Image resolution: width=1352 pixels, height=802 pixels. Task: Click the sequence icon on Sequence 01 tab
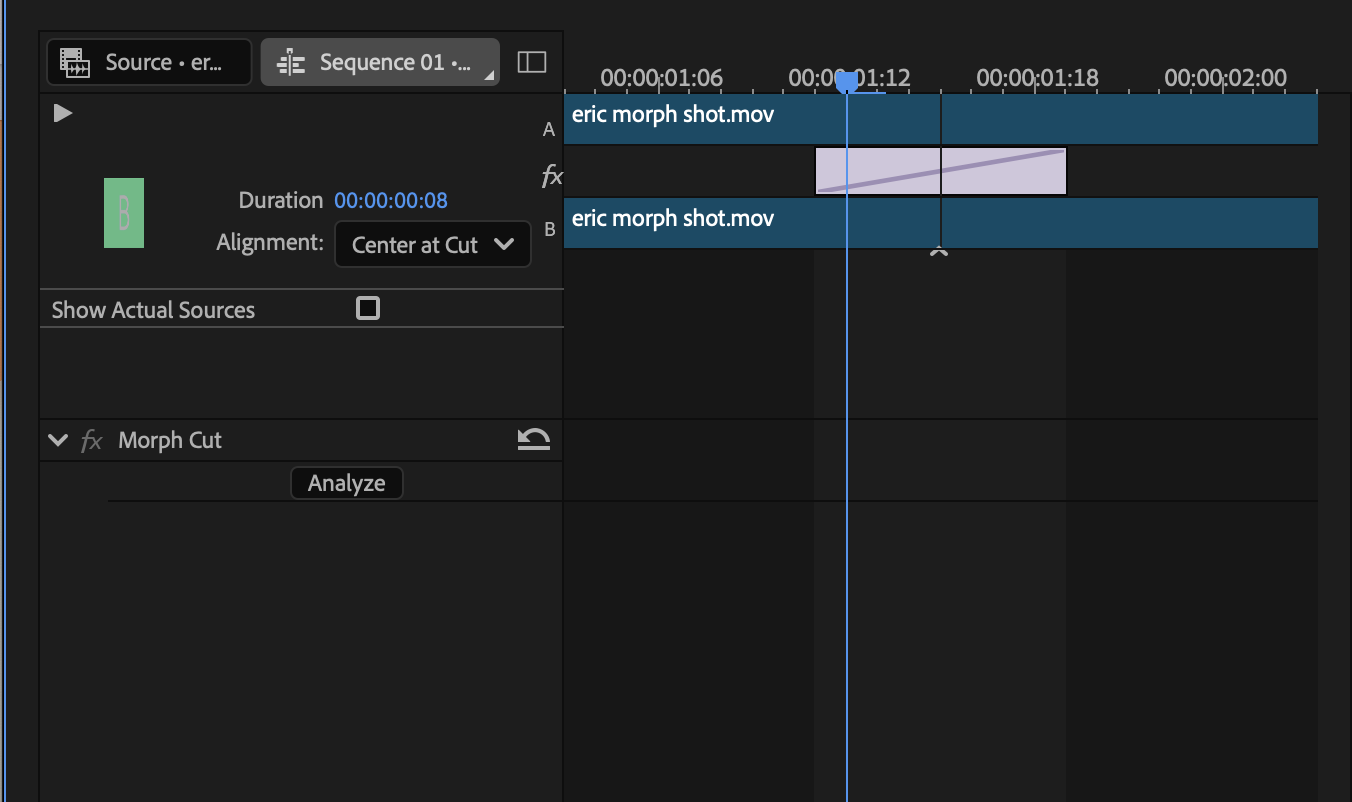(290, 62)
